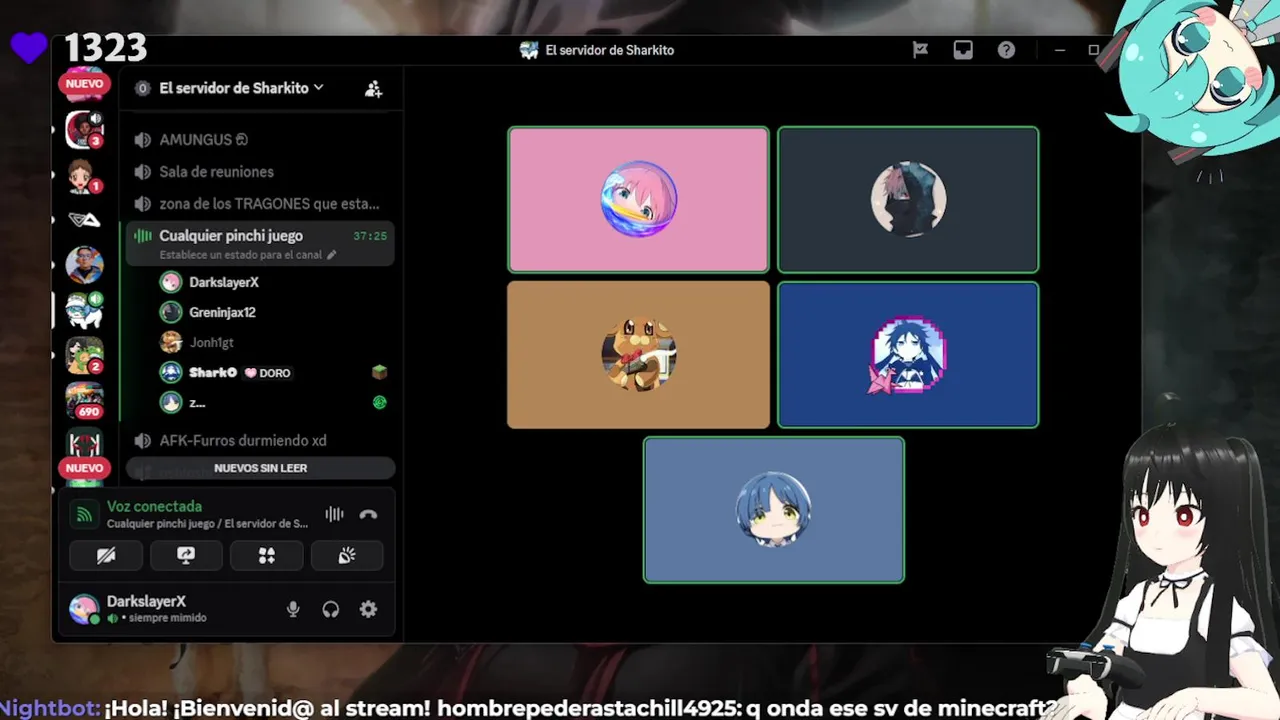Click the dark gray participant video tile

point(908,200)
